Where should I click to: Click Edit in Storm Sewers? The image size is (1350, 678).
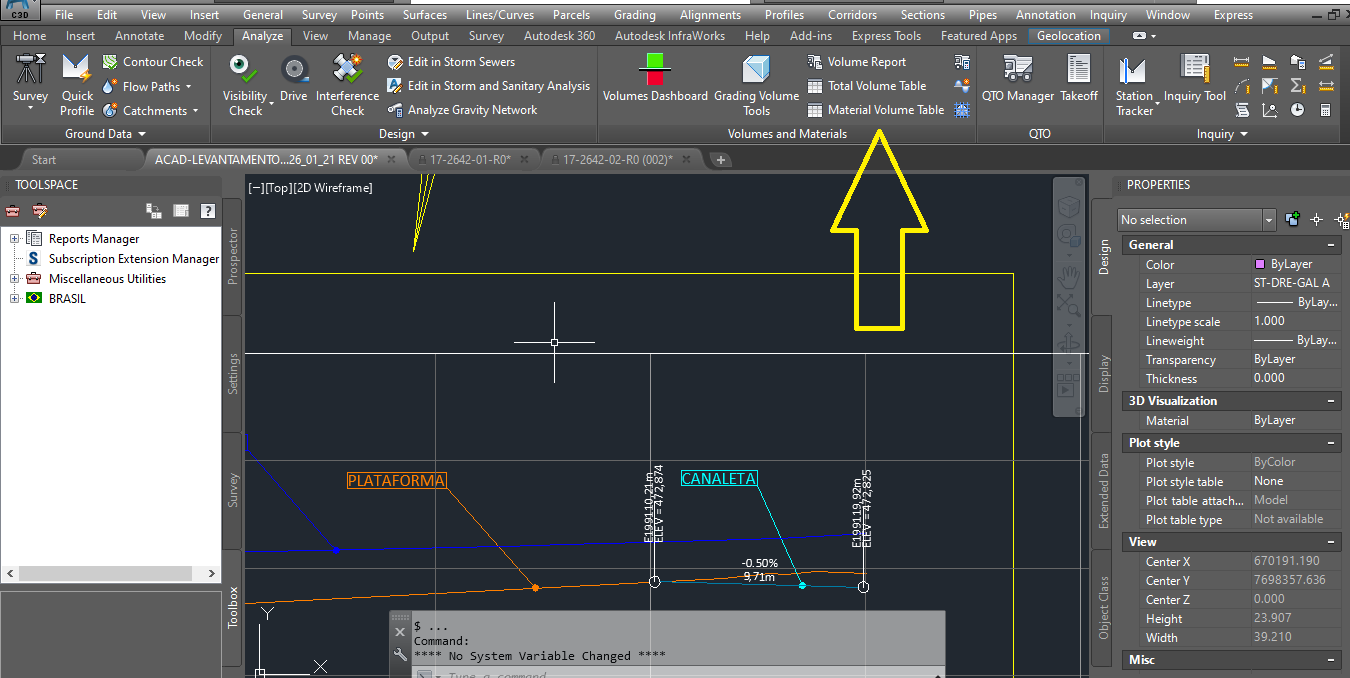click(x=451, y=62)
